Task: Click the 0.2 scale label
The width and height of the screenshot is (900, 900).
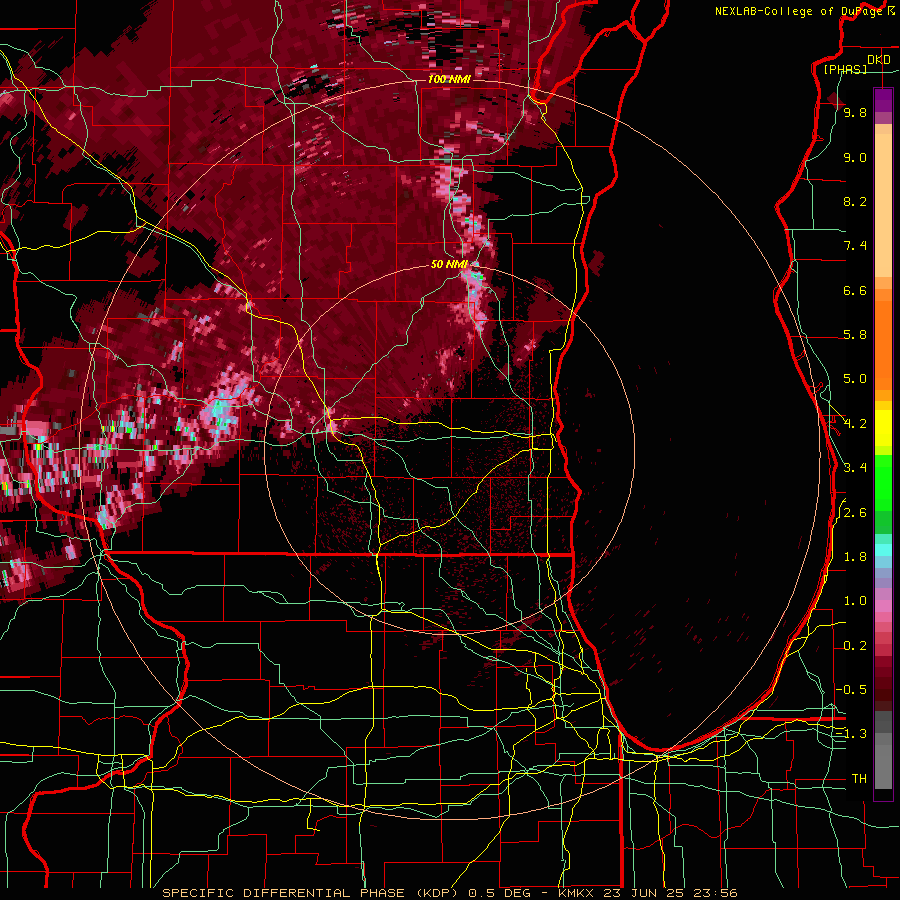Action: [x=855, y=646]
